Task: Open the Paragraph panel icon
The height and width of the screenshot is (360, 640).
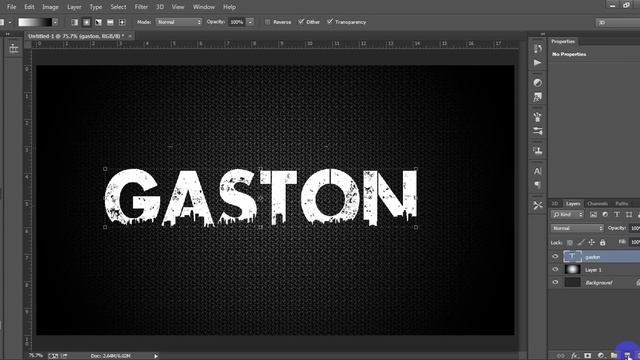Action: [538, 185]
